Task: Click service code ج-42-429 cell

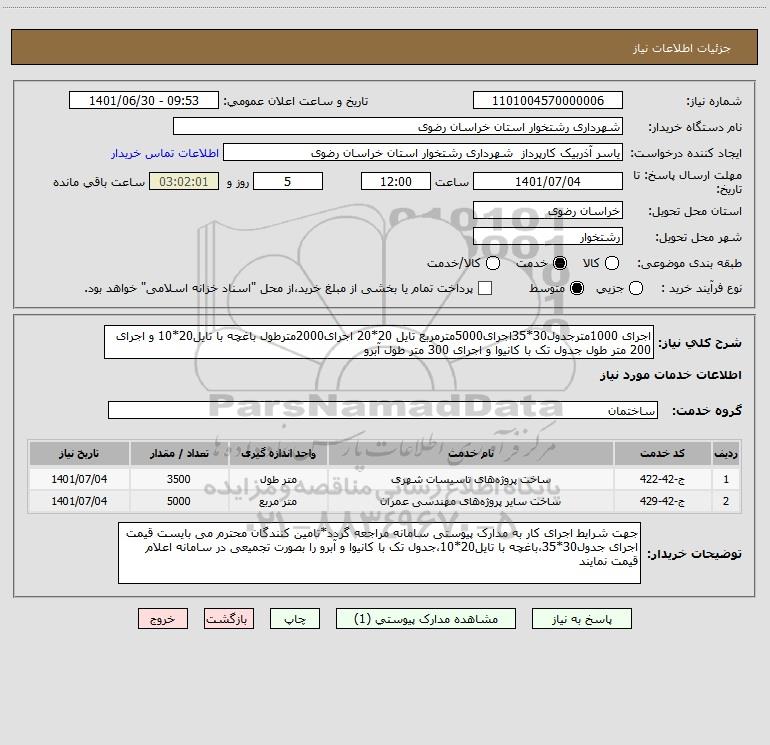Action: click(x=662, y=501)
